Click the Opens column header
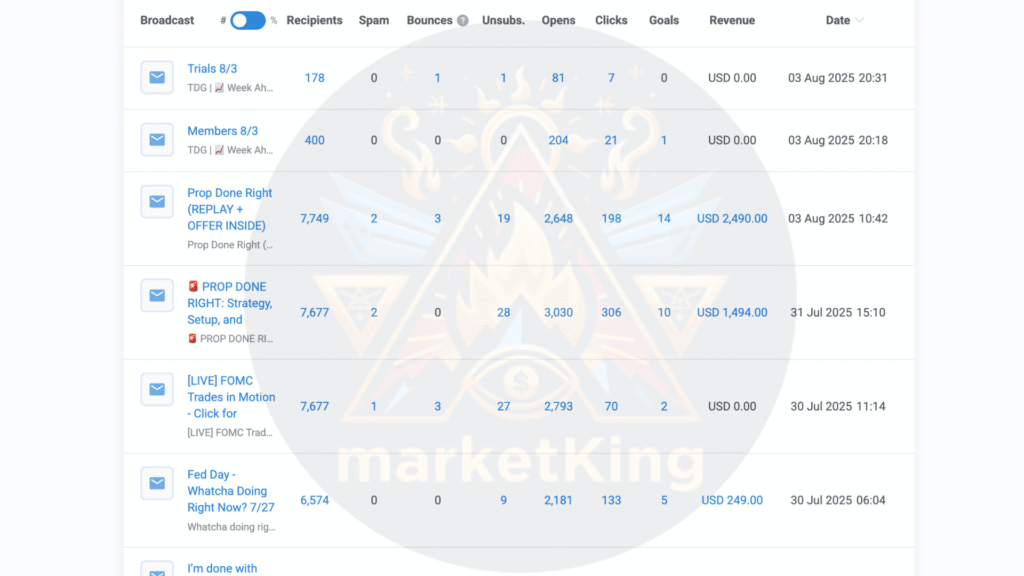Image resolution: width=1024 pixels, height=576 pixels. [558, 20]
